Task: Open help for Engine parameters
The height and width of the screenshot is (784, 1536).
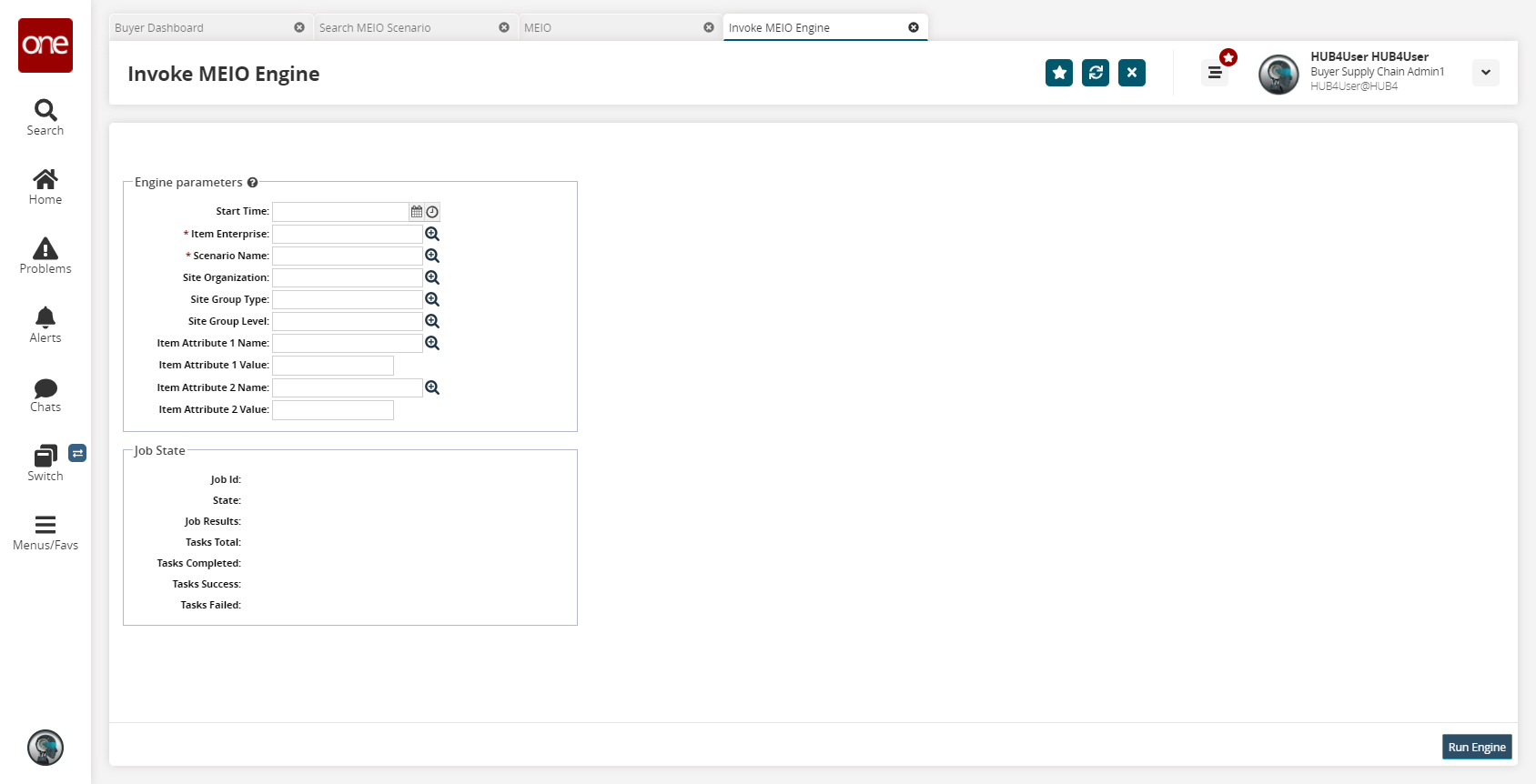Action: 253,183
